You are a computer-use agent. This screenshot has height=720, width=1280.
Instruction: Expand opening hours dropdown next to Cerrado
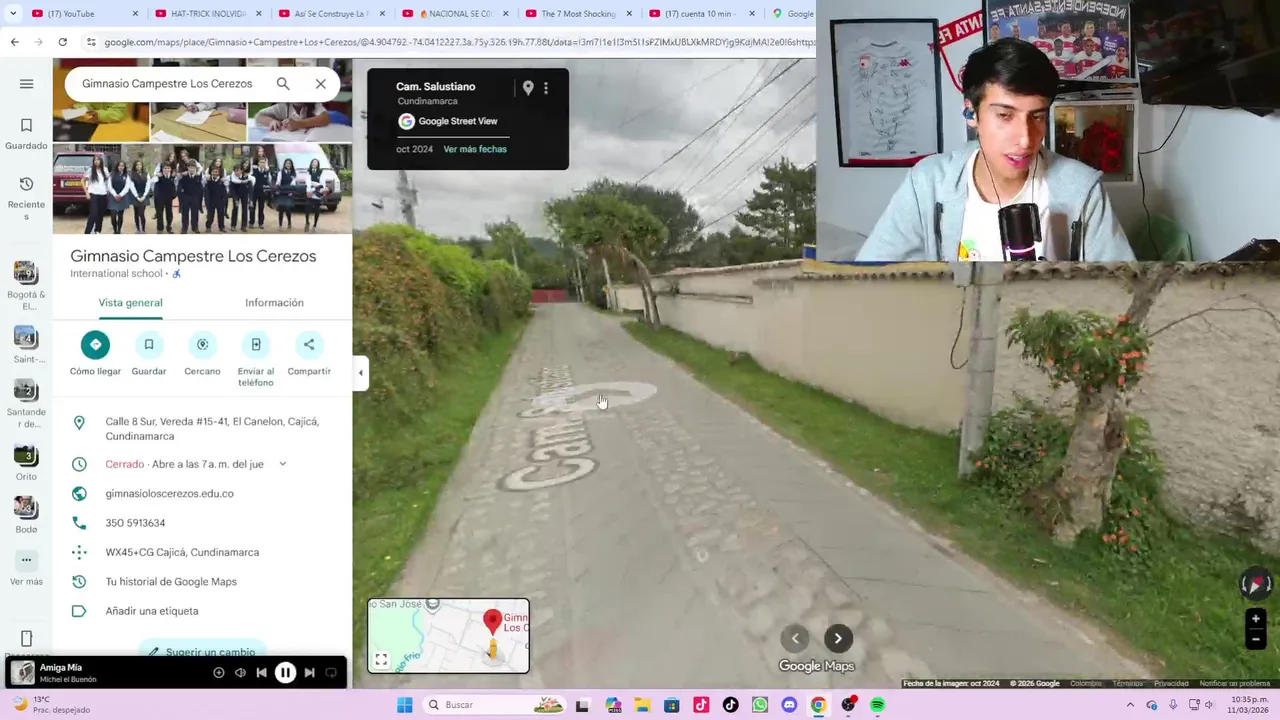(283, 464)
